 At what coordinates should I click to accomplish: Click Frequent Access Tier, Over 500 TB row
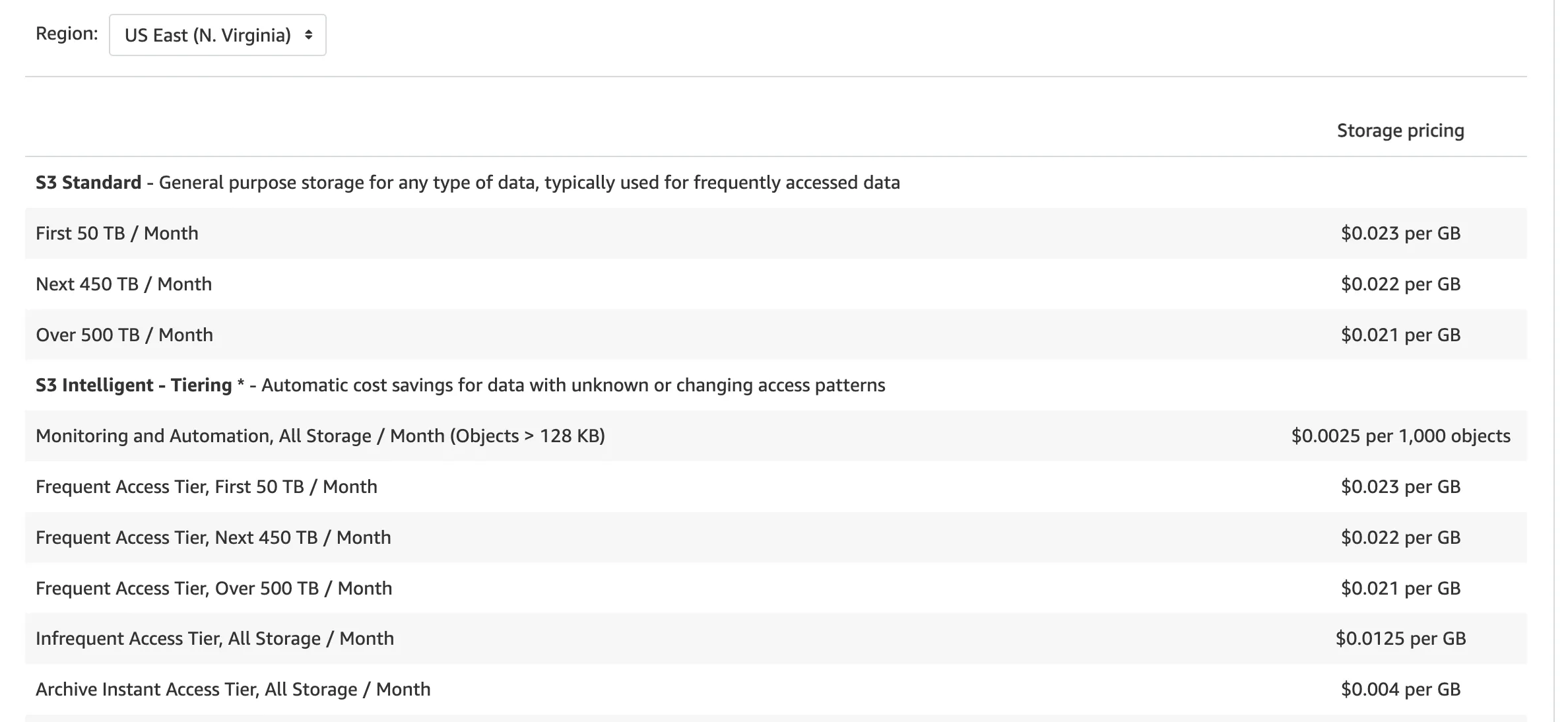coord(214,589)
